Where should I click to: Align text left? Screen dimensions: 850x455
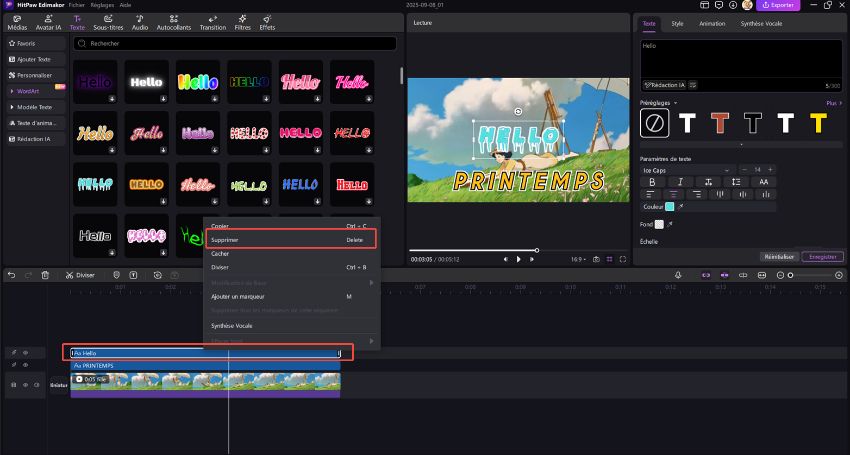[651, 194]
